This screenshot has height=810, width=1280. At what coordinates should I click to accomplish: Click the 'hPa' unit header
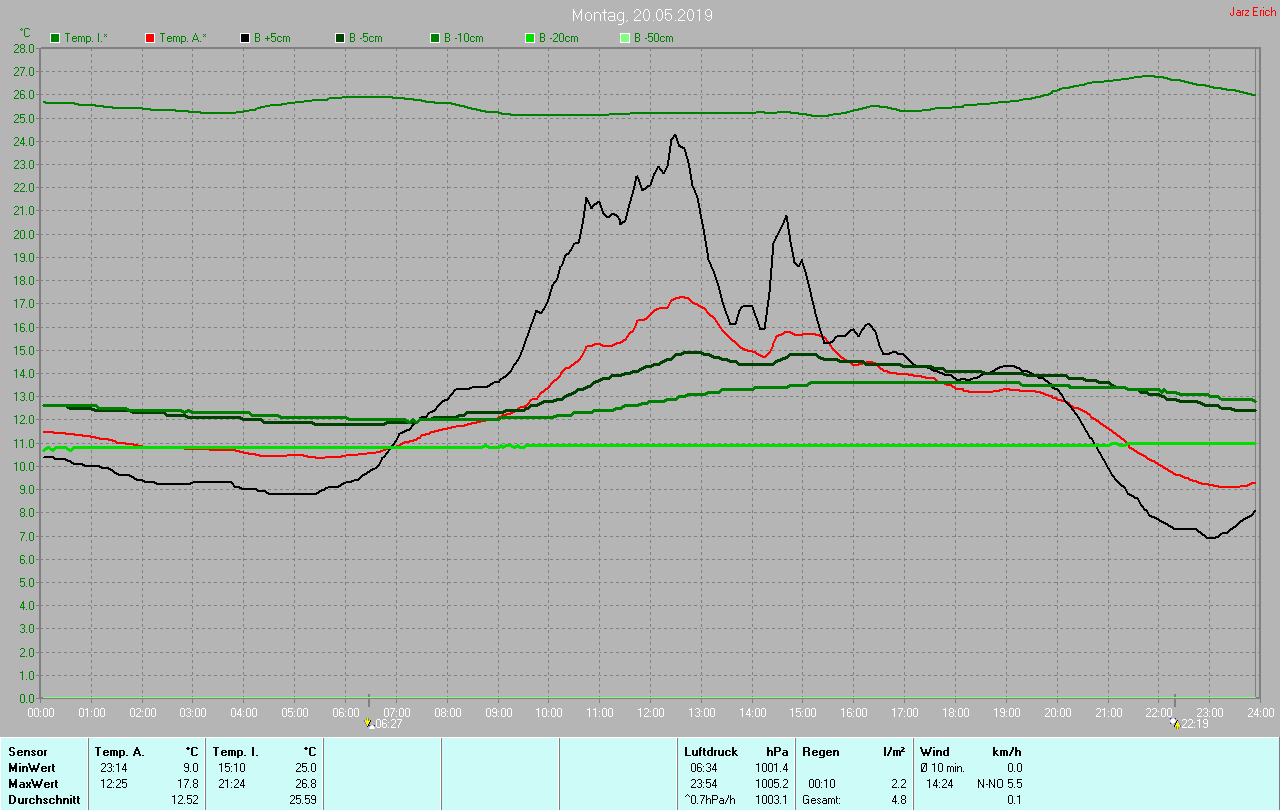point(777,751)
